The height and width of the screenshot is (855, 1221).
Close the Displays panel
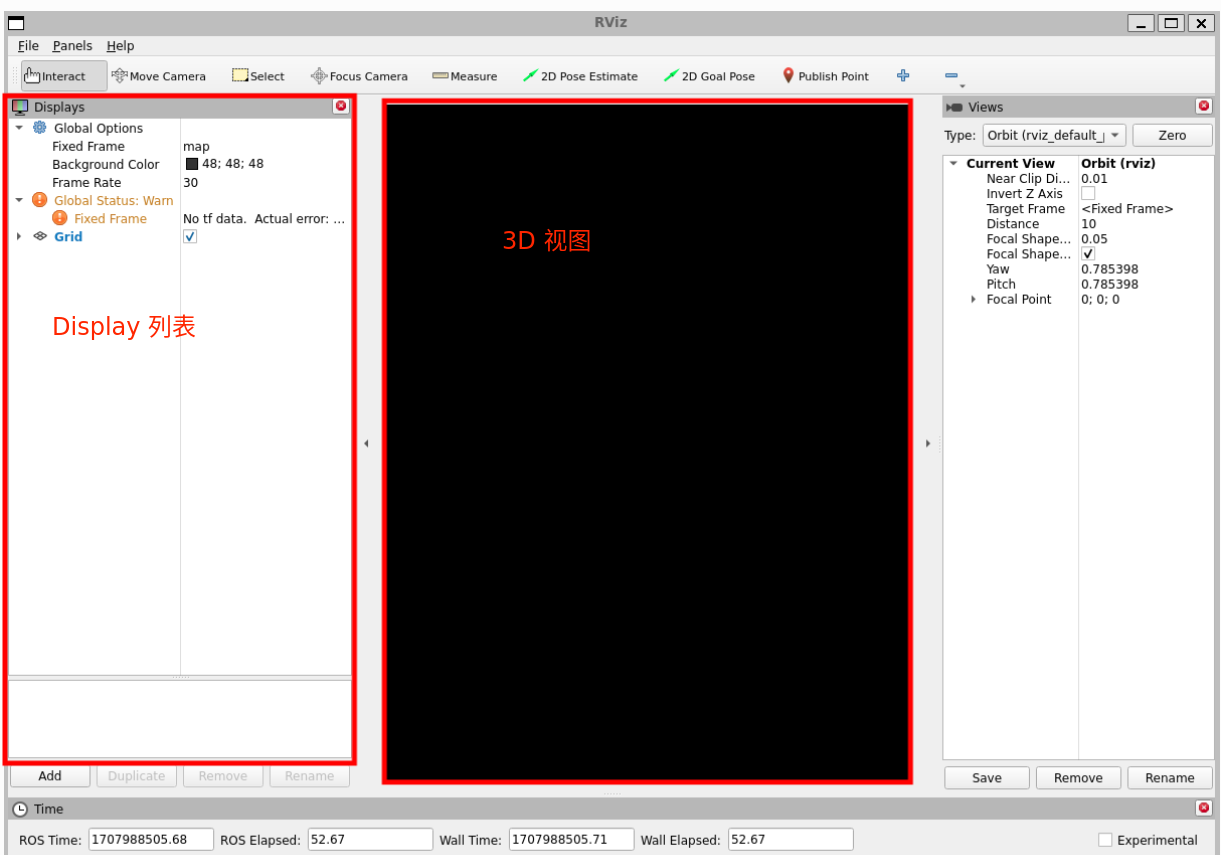[x=341, y=106]
